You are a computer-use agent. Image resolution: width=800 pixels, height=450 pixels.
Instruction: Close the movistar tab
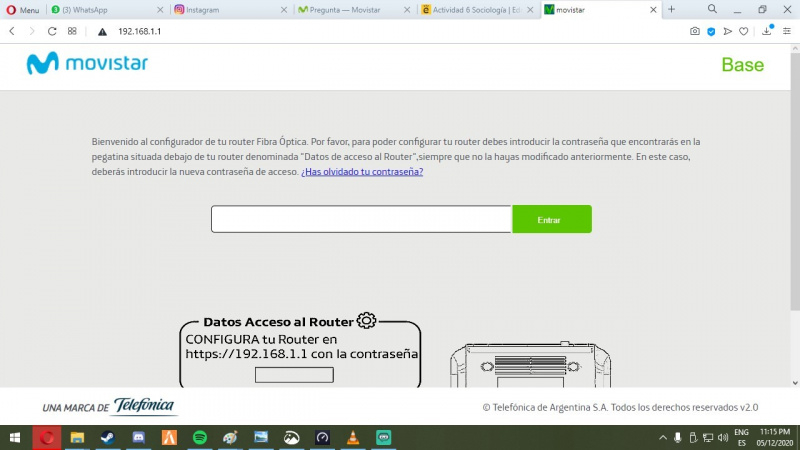[x=653, y=10]
